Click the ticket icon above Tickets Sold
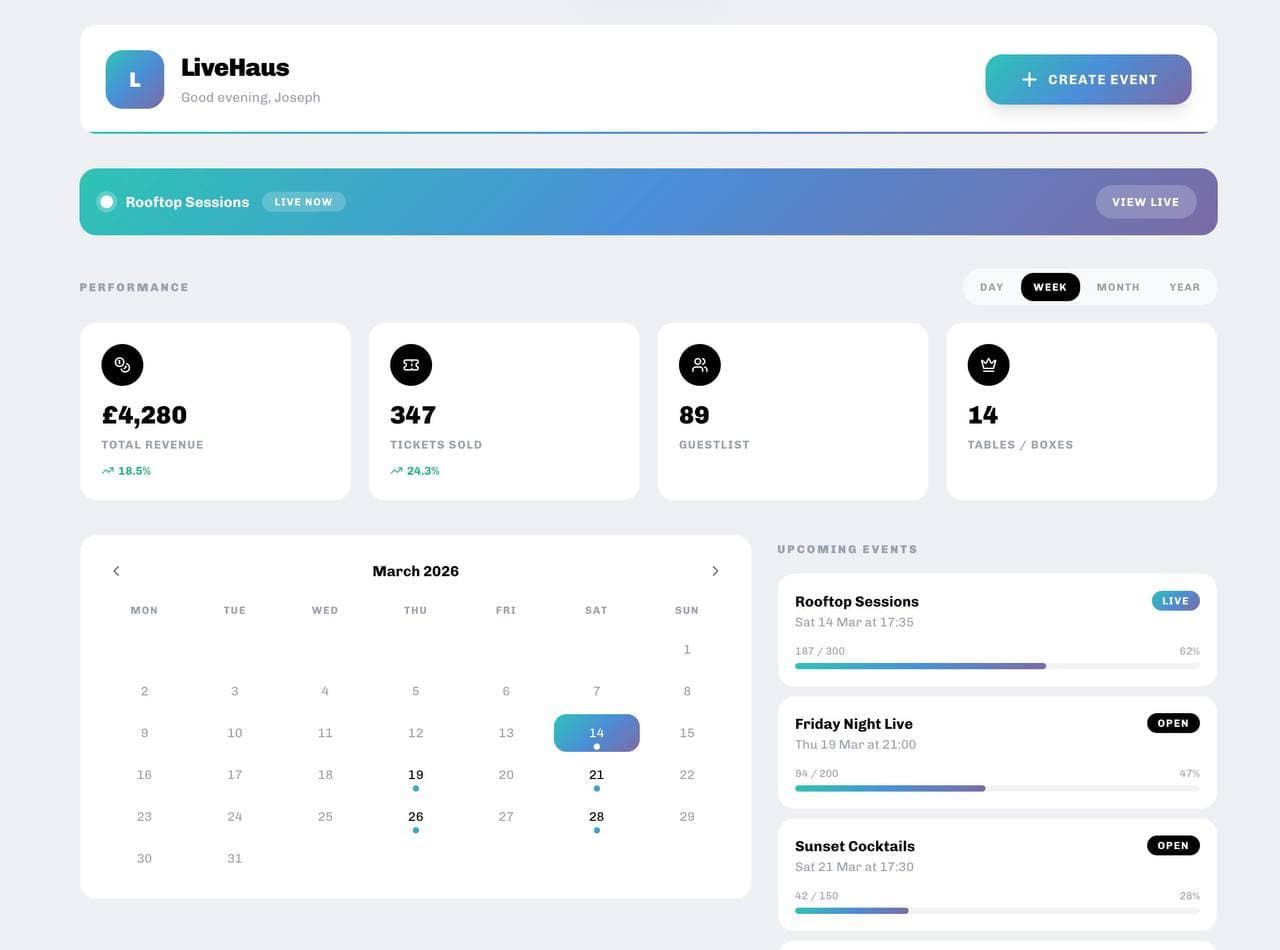Image resolution: width=1280 pixels, height=950 pixels. point(411,365)
